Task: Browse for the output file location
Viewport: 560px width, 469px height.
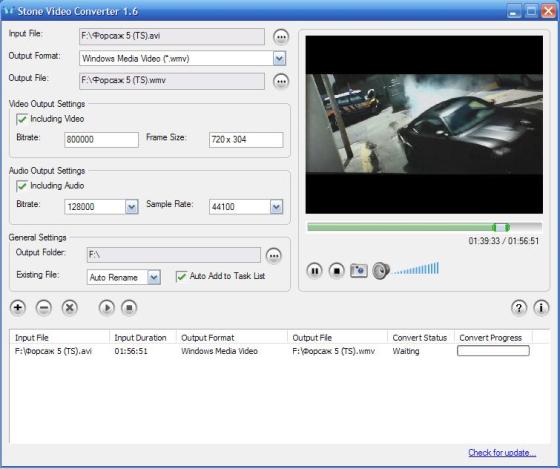Action: pyautogui.click(x=281, y=81)
